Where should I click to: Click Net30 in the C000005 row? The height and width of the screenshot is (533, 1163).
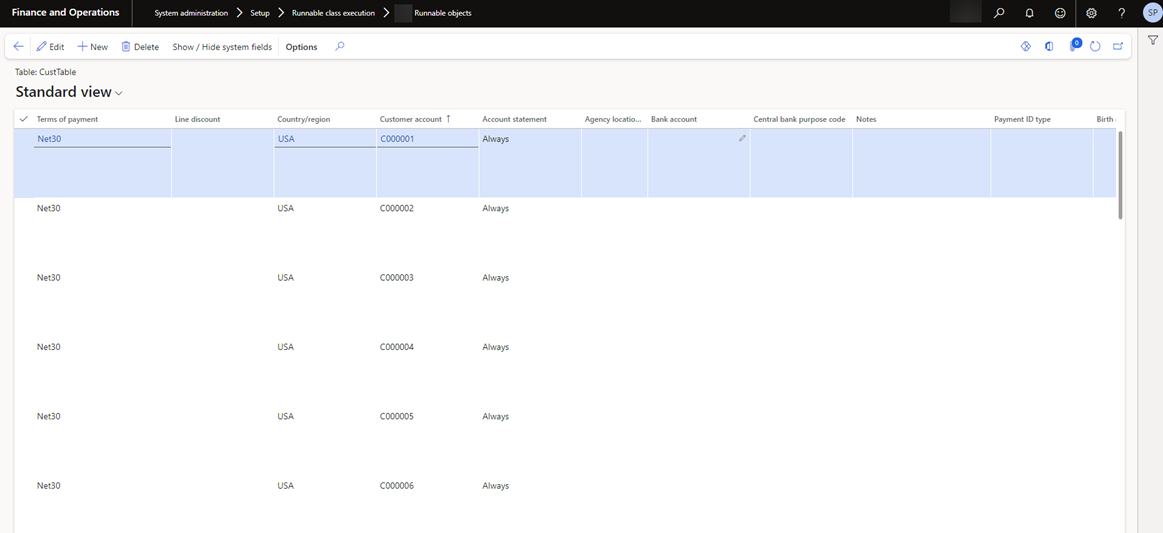click(48, 417)
